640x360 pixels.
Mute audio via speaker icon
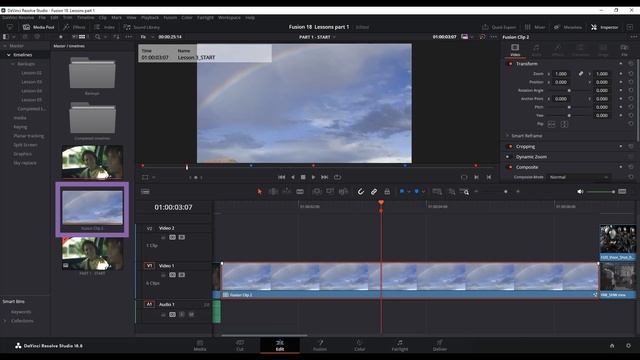click(x=580, y=191)
